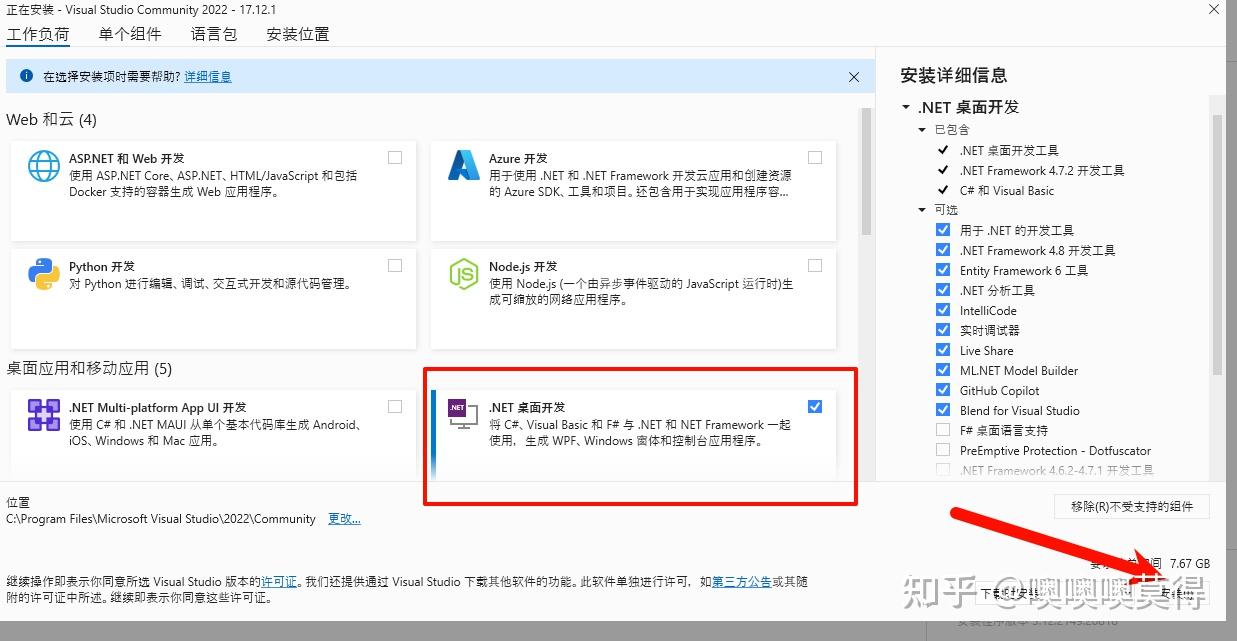The height and width of the screenshot is (641, 1237).
Task: Click the 7.67 GB space value
Action: [x=1190, y=563]
